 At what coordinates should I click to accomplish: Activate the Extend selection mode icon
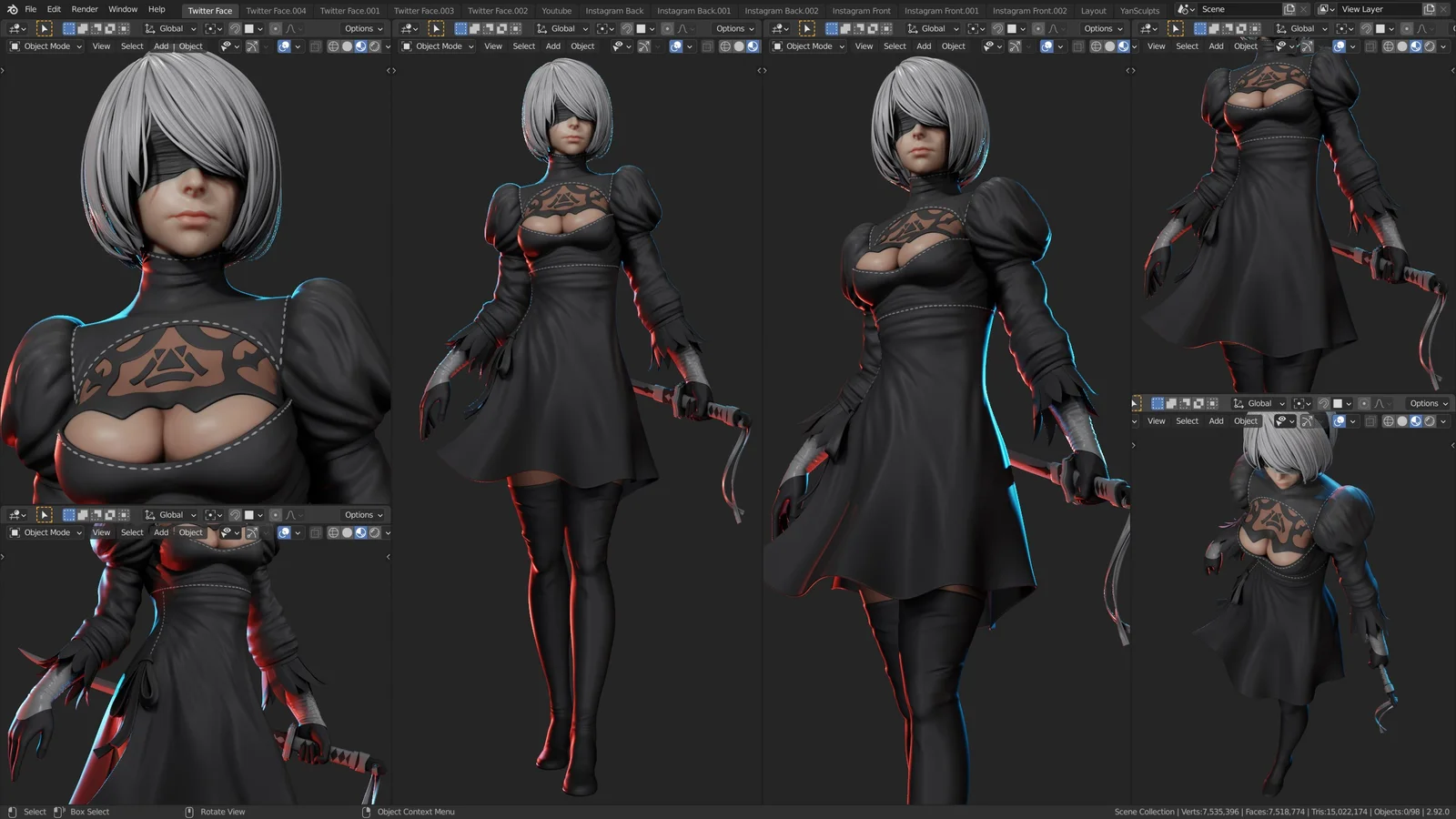click(84, 28)
